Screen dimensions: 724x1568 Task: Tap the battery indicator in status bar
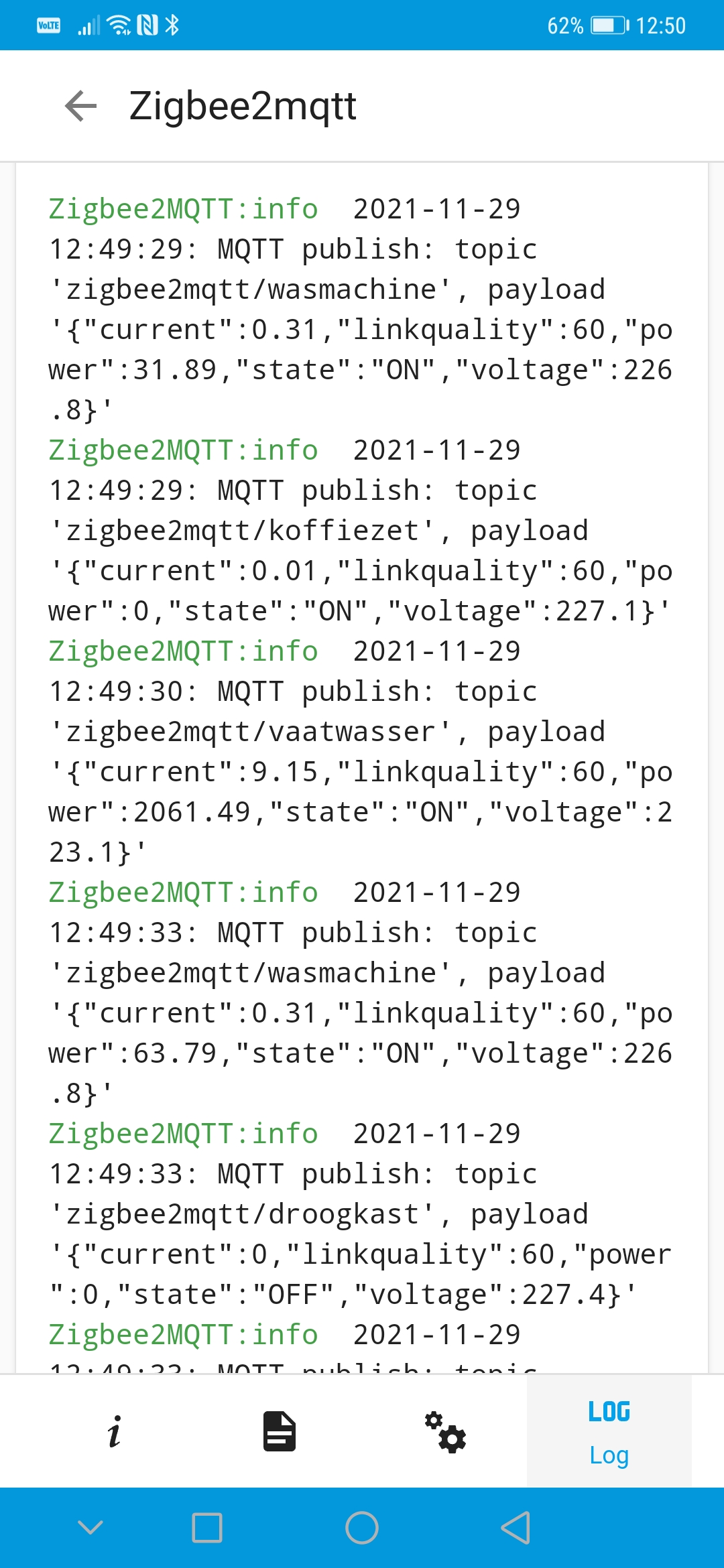609,25
